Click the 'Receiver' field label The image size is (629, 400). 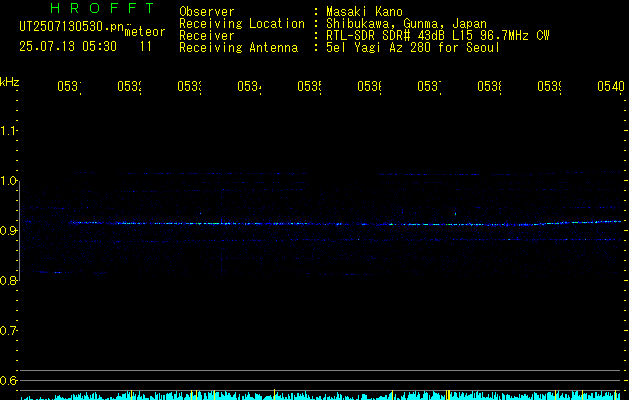pos(207,36)
